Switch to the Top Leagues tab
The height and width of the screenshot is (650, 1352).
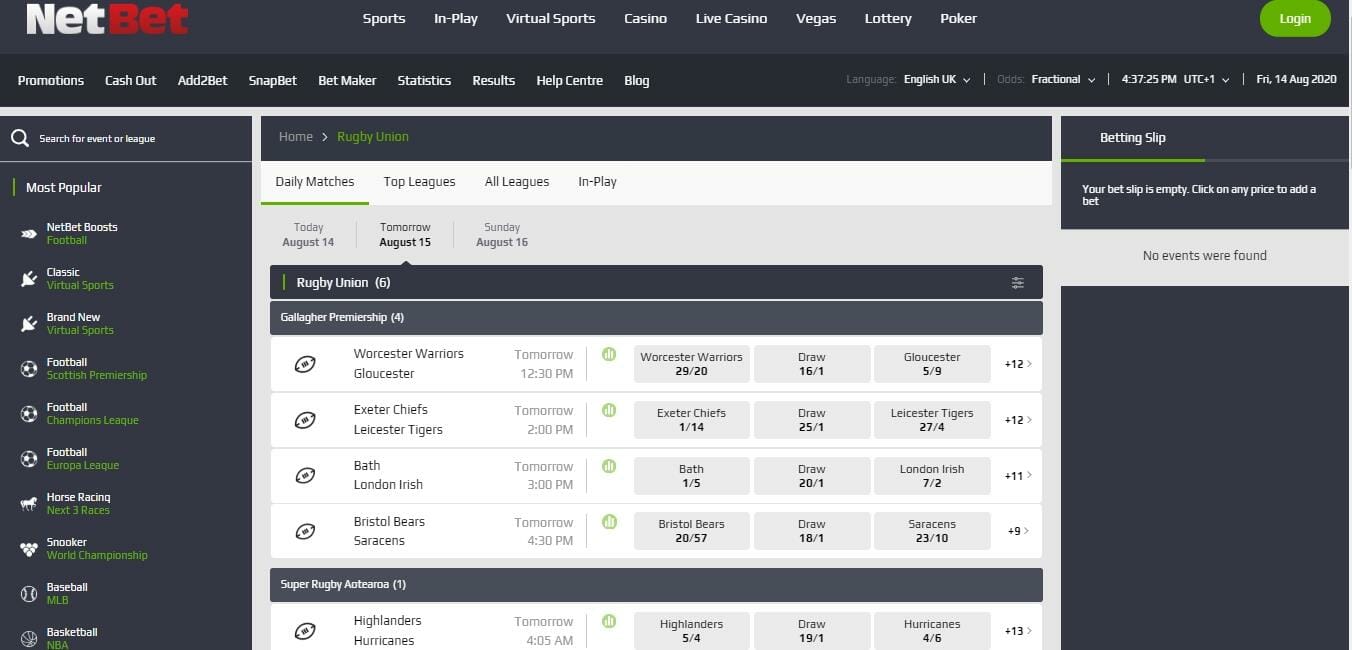pos(419,182)
